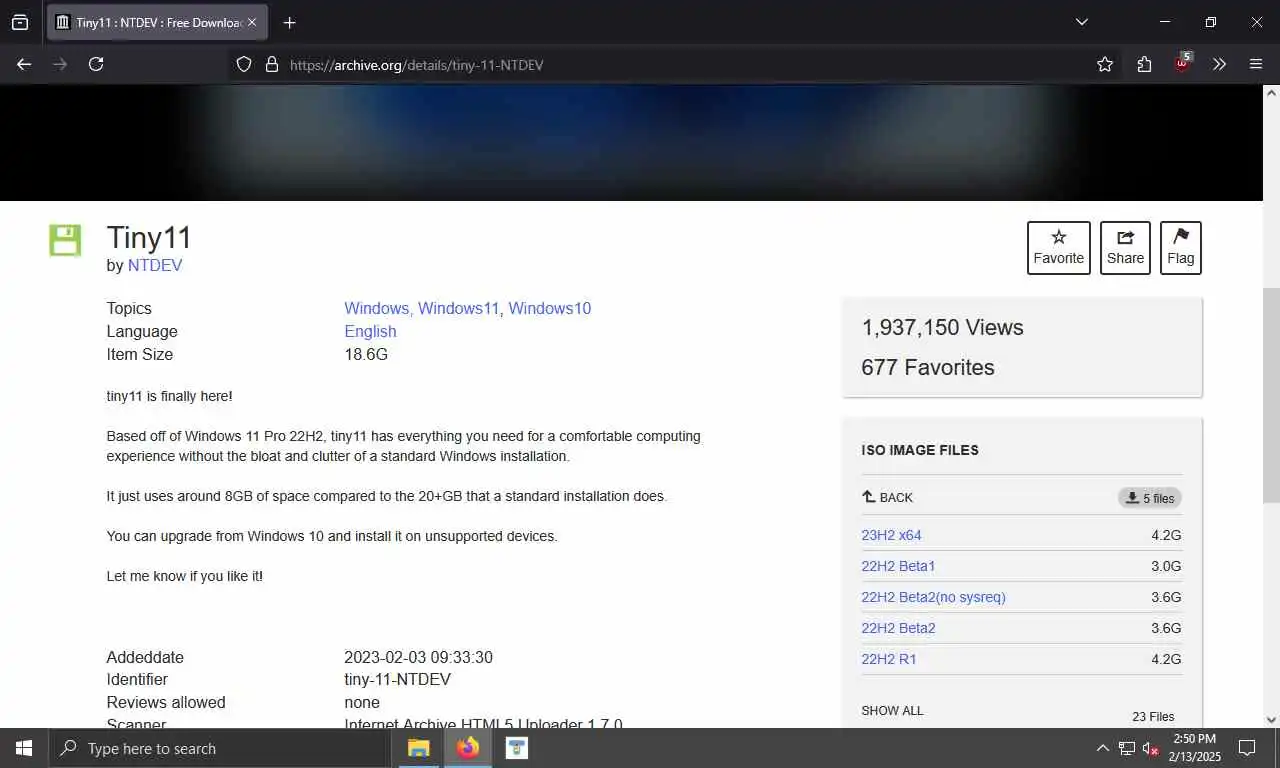1280x768 pixels.
Task: Open the site security padlock info
Action: [271, 64]
